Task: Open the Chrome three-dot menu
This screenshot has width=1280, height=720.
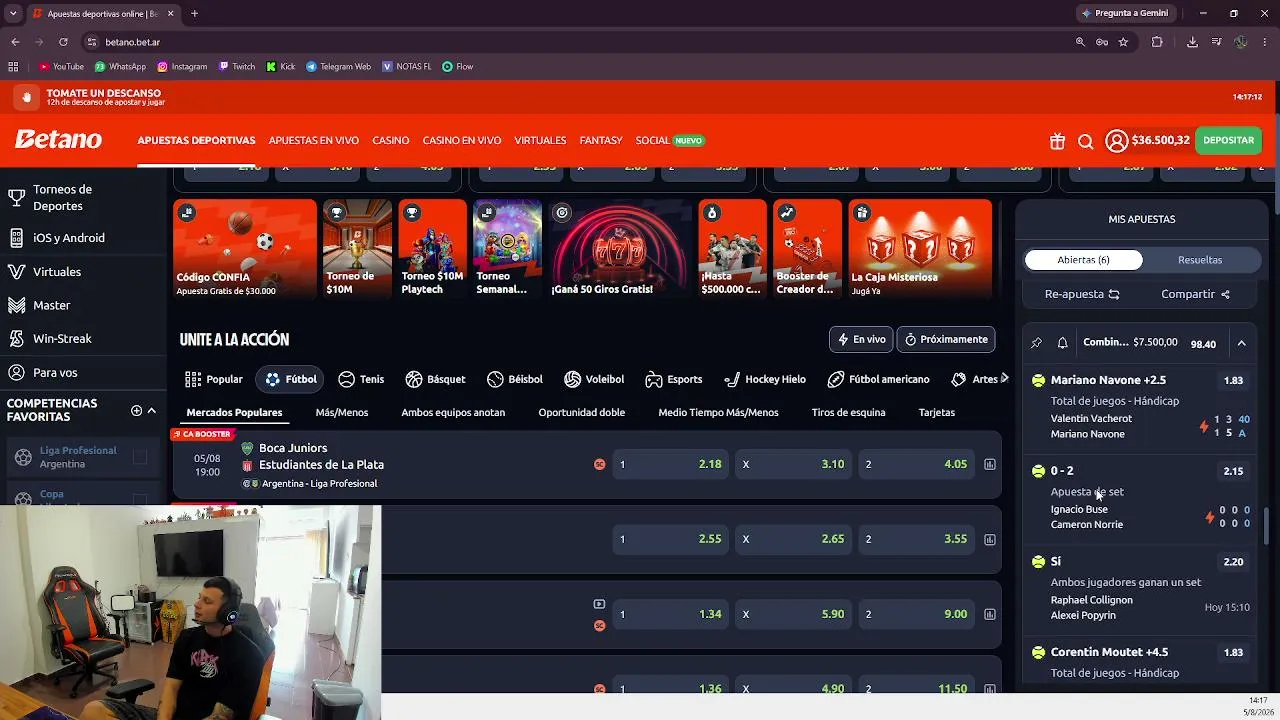Action: tap(1265, 42)
